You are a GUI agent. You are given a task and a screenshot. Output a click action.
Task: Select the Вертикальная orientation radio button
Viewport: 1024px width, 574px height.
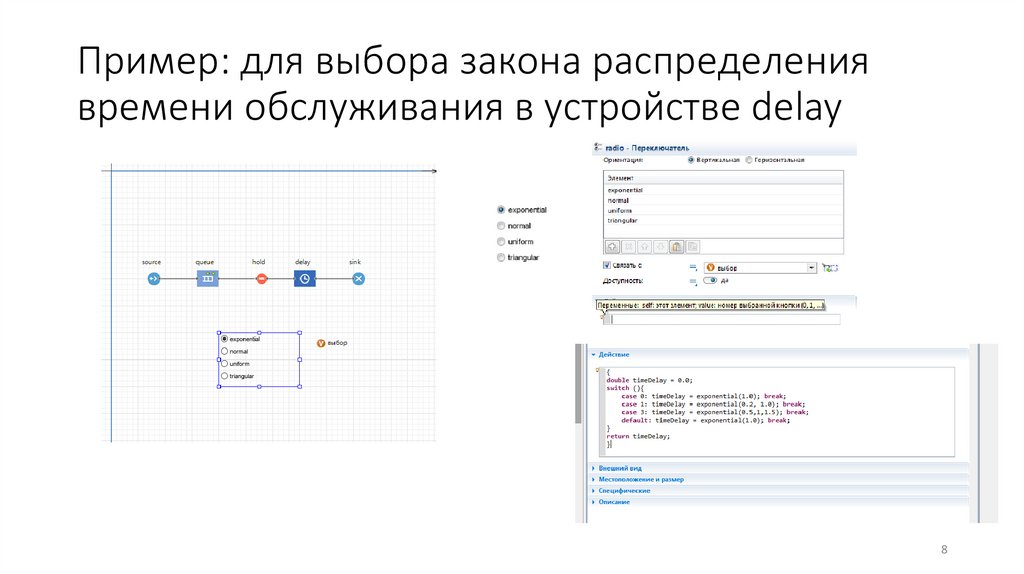tap(690, 160)
